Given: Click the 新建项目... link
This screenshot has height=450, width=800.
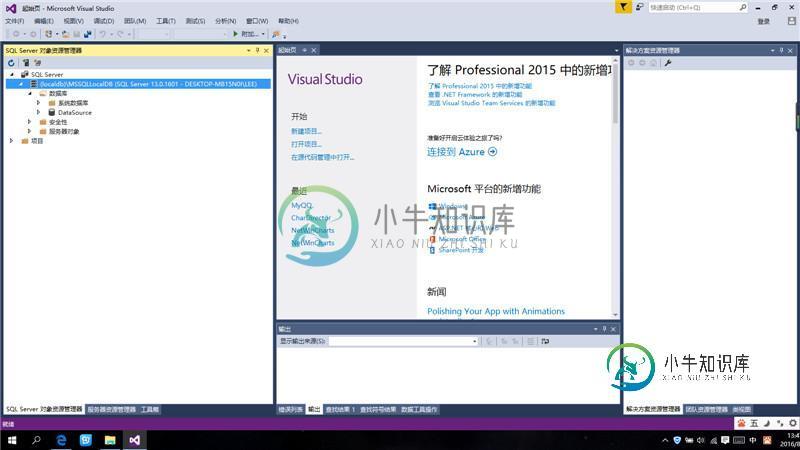Looking at the screenshot, I should pyautogui.click(x=306, y=131).
